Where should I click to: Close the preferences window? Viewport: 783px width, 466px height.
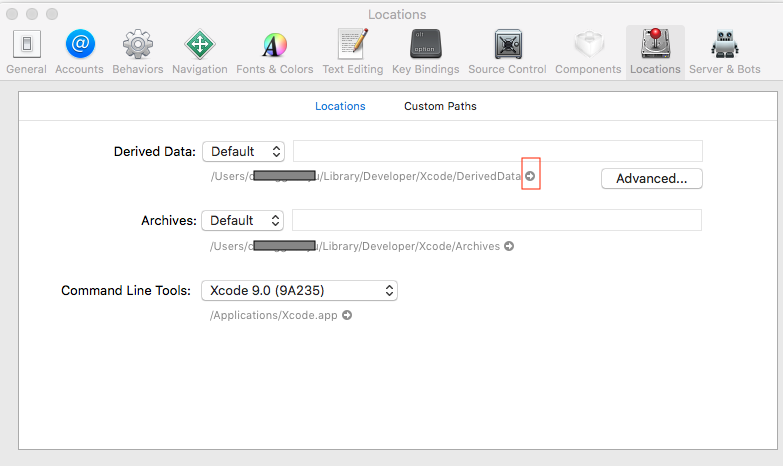coord(12,14)
